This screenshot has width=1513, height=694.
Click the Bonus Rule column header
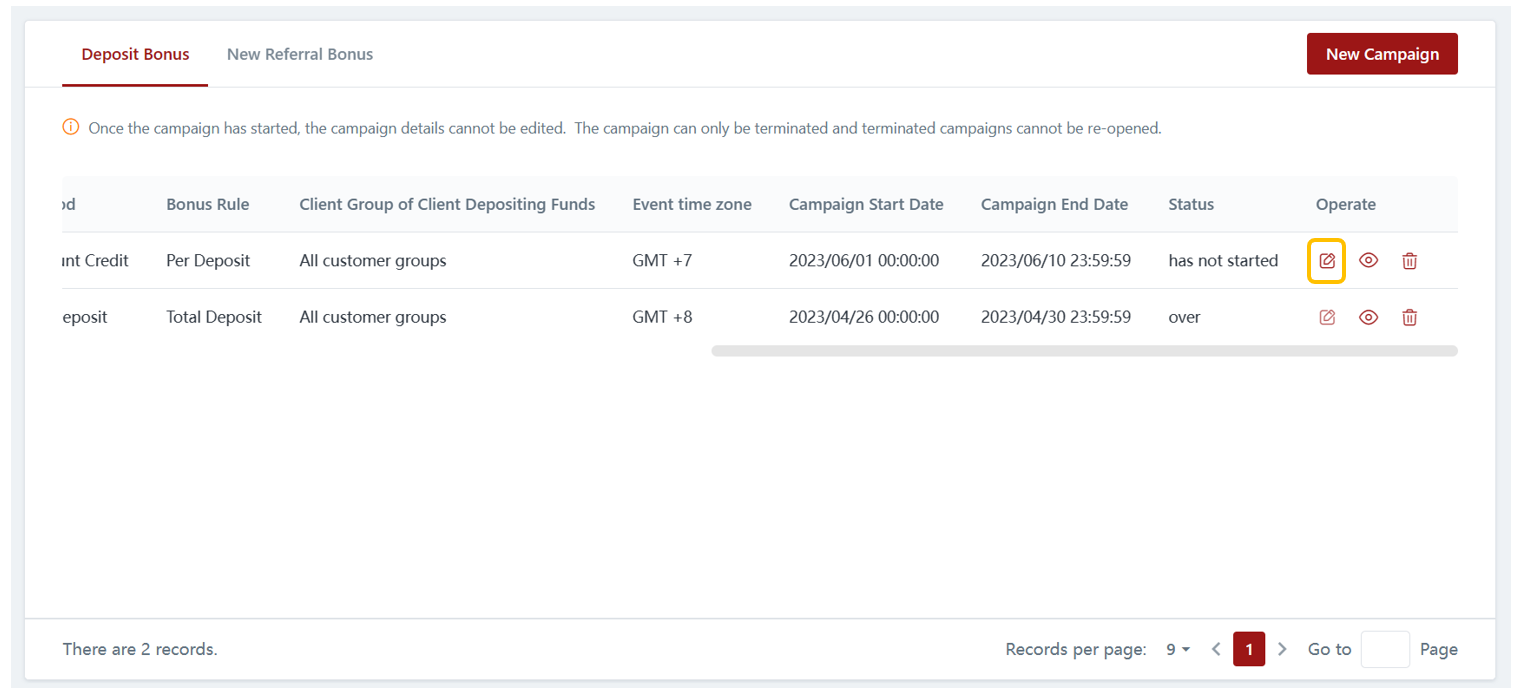point(208,204)
